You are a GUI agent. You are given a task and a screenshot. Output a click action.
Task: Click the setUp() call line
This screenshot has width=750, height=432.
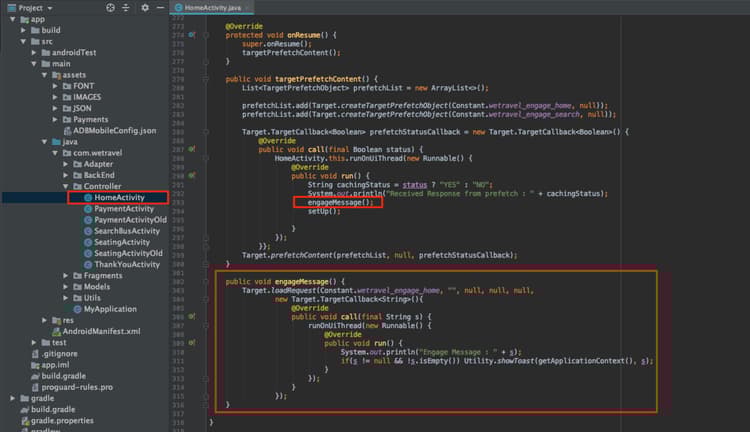[x=324, y=211]
